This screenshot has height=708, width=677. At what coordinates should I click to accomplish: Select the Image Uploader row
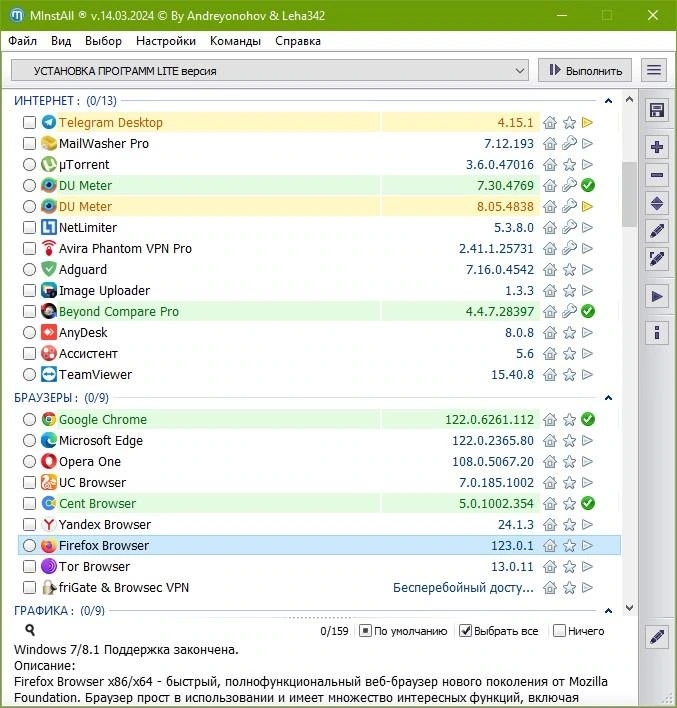319,290
